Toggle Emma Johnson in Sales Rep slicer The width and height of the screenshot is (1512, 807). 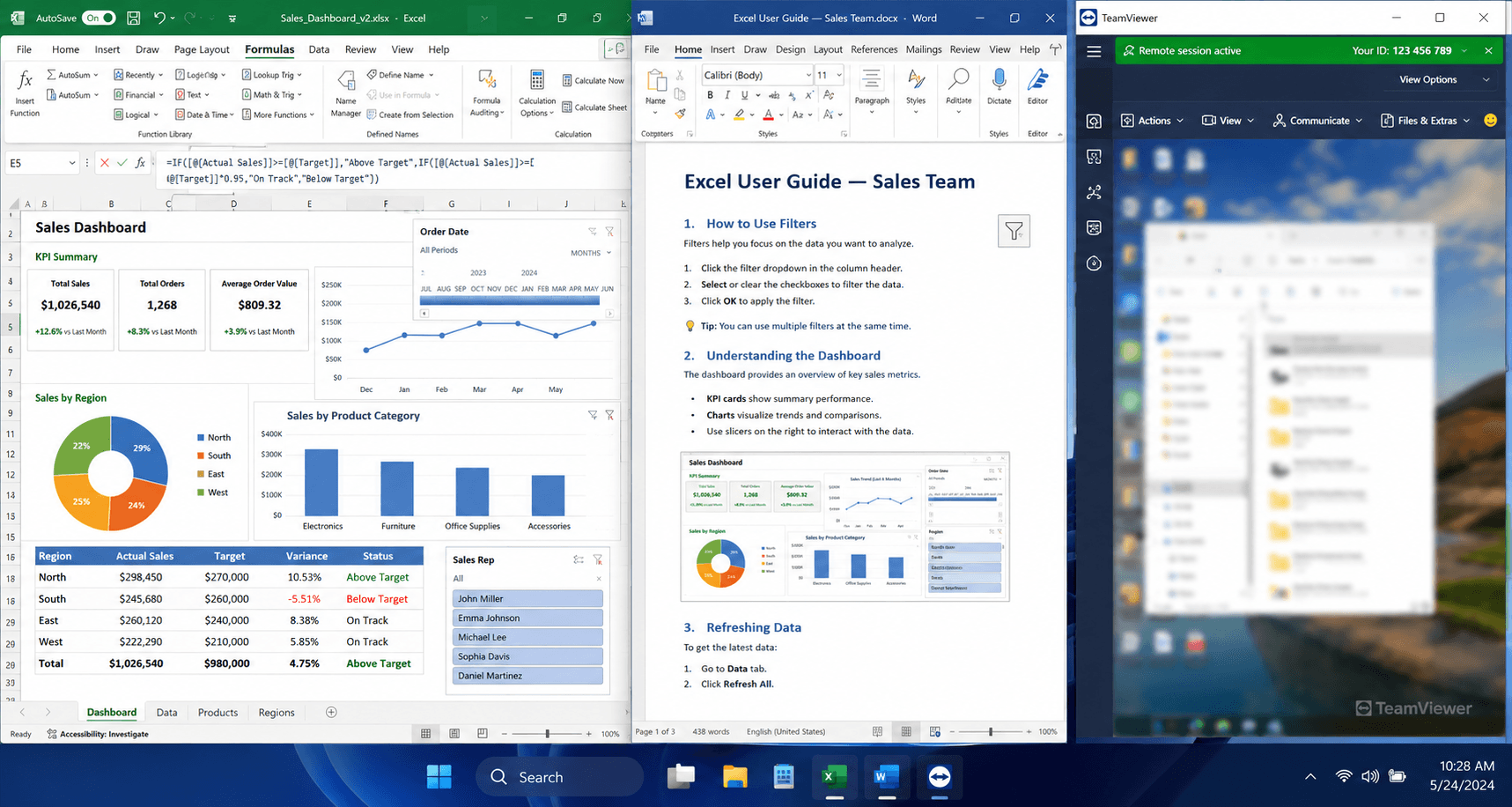click(x=527, y=618)
